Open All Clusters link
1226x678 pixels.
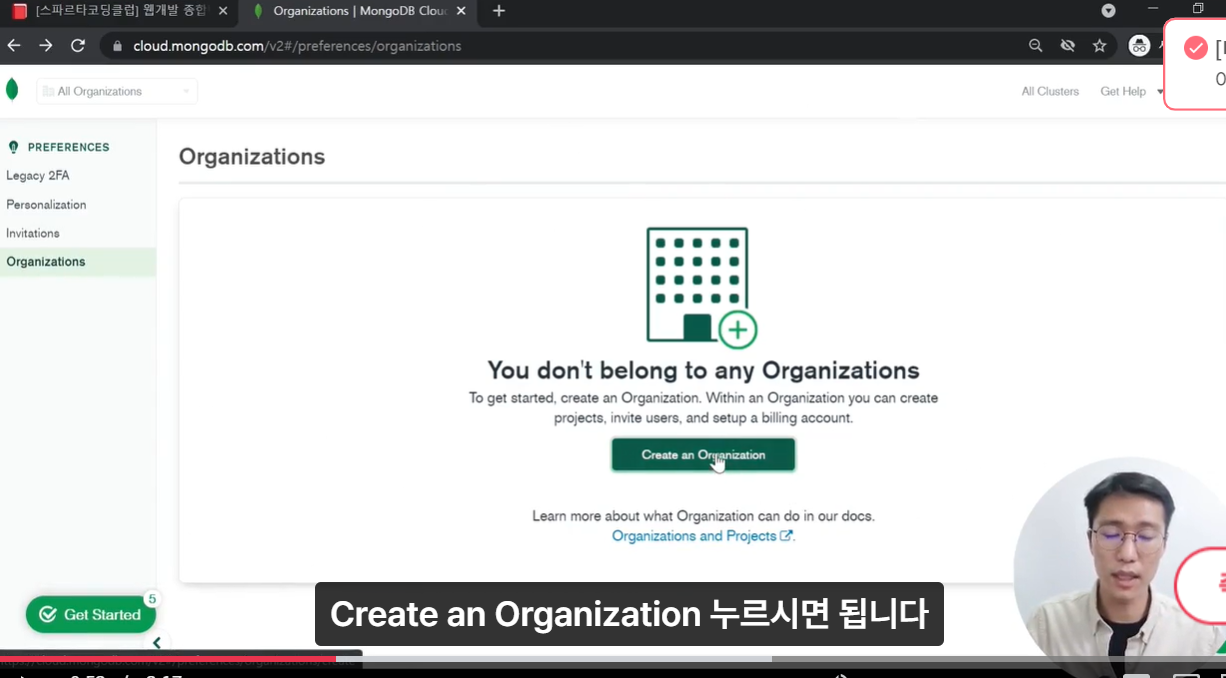tap(1050, 91)
